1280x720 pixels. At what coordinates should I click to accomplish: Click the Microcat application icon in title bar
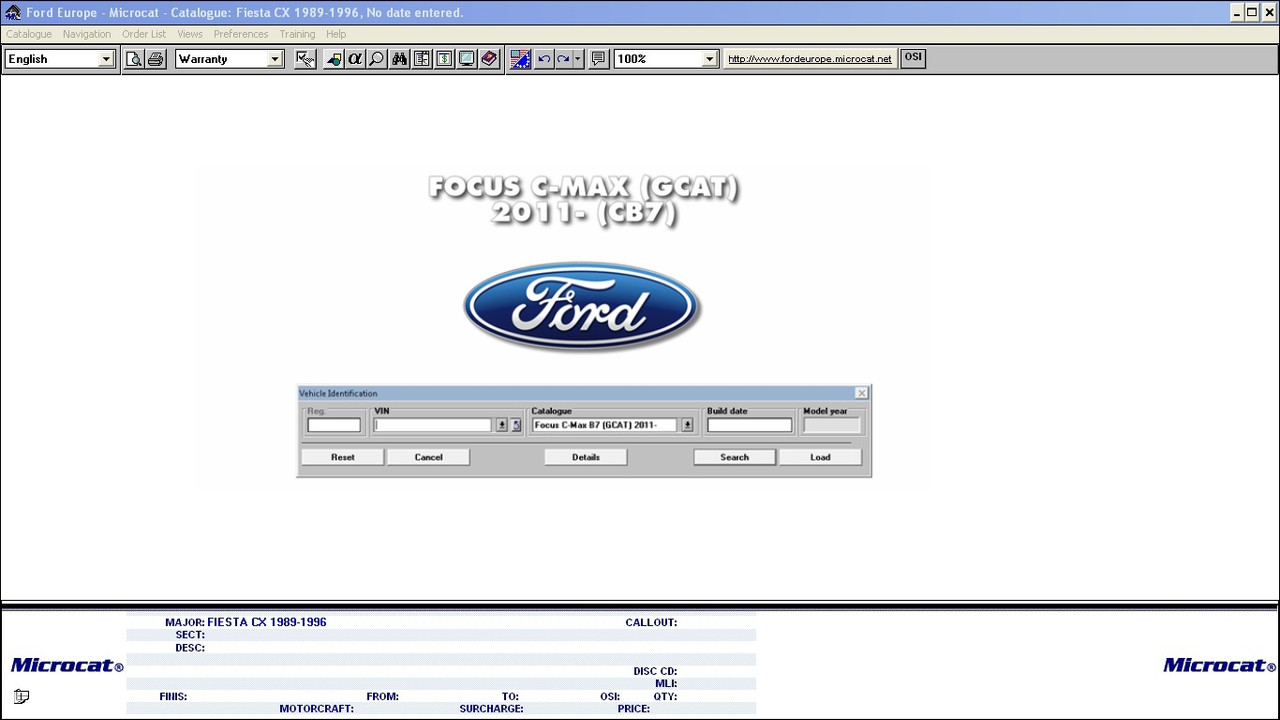pos(13,13)
